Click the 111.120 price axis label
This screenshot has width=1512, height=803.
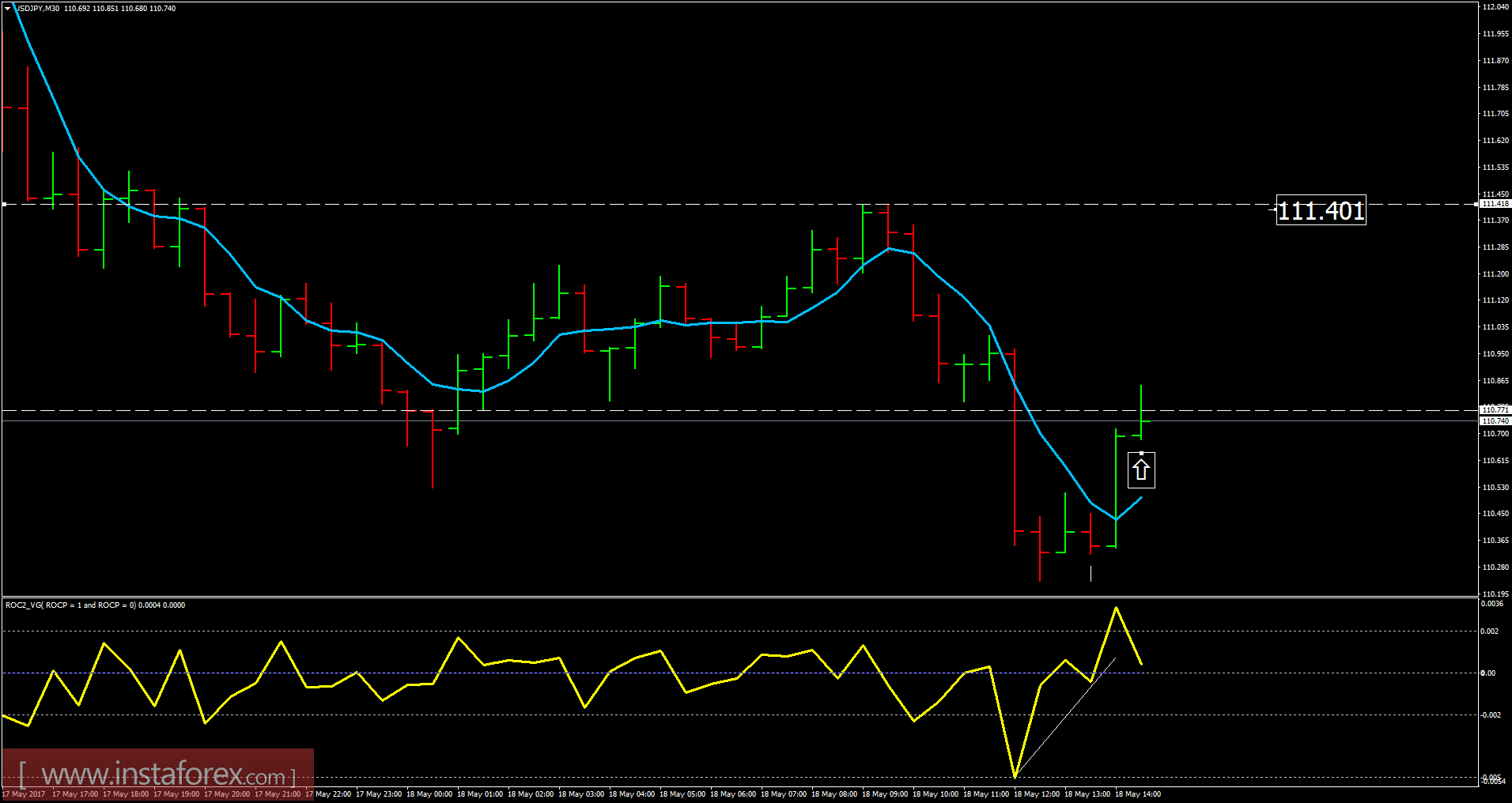[x=1495, y=300]
